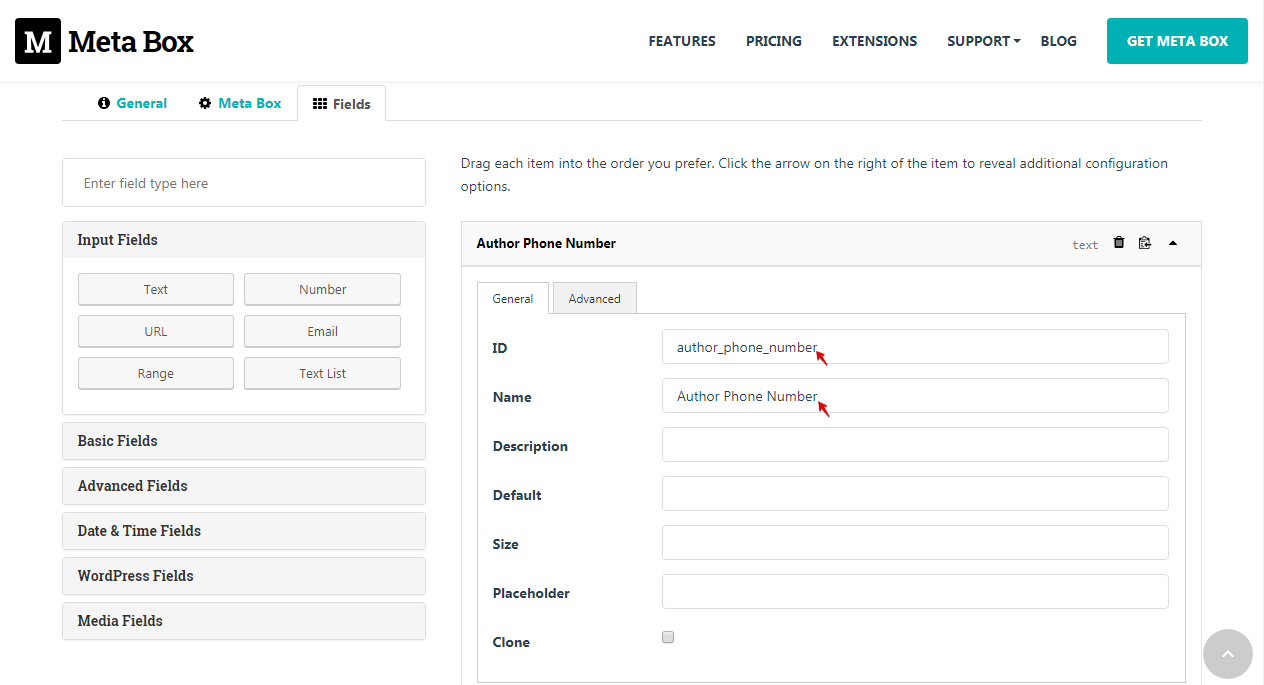The width and height of the screenshot is (1264, 685).
Task: Click the ID input showing author_phone_number
Action: pyautogui.click(x=914, y=346)
